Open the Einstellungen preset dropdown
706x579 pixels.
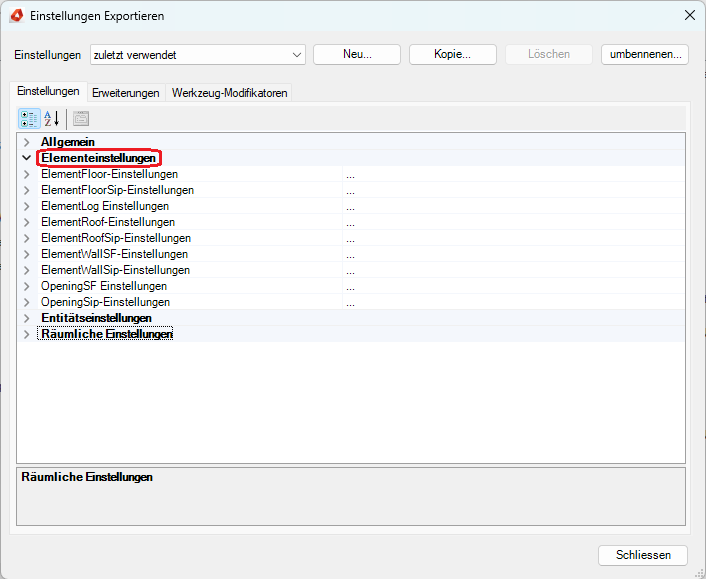(x=198, y=55)
